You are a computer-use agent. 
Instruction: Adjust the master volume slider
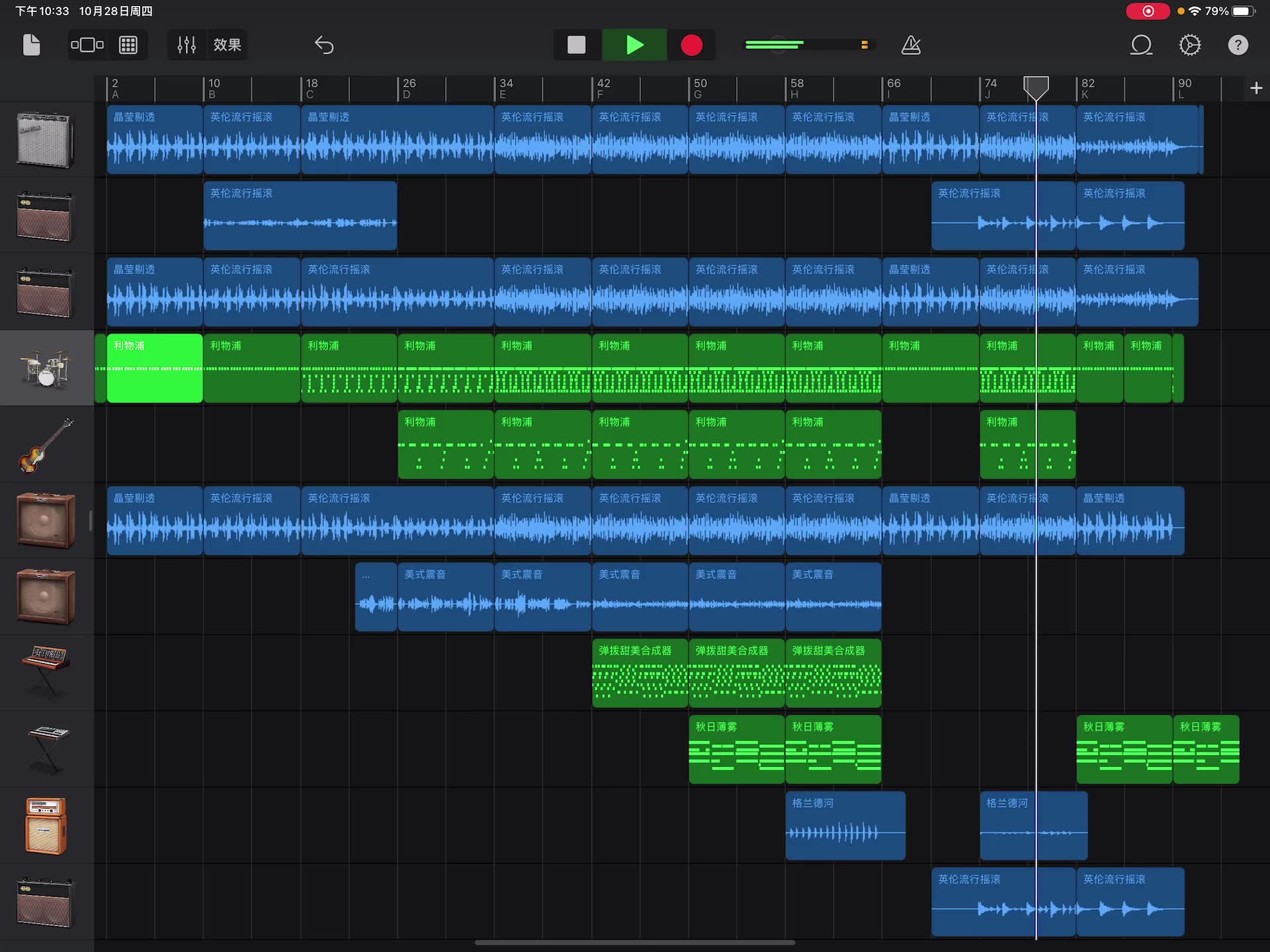(x=809, y=45)
